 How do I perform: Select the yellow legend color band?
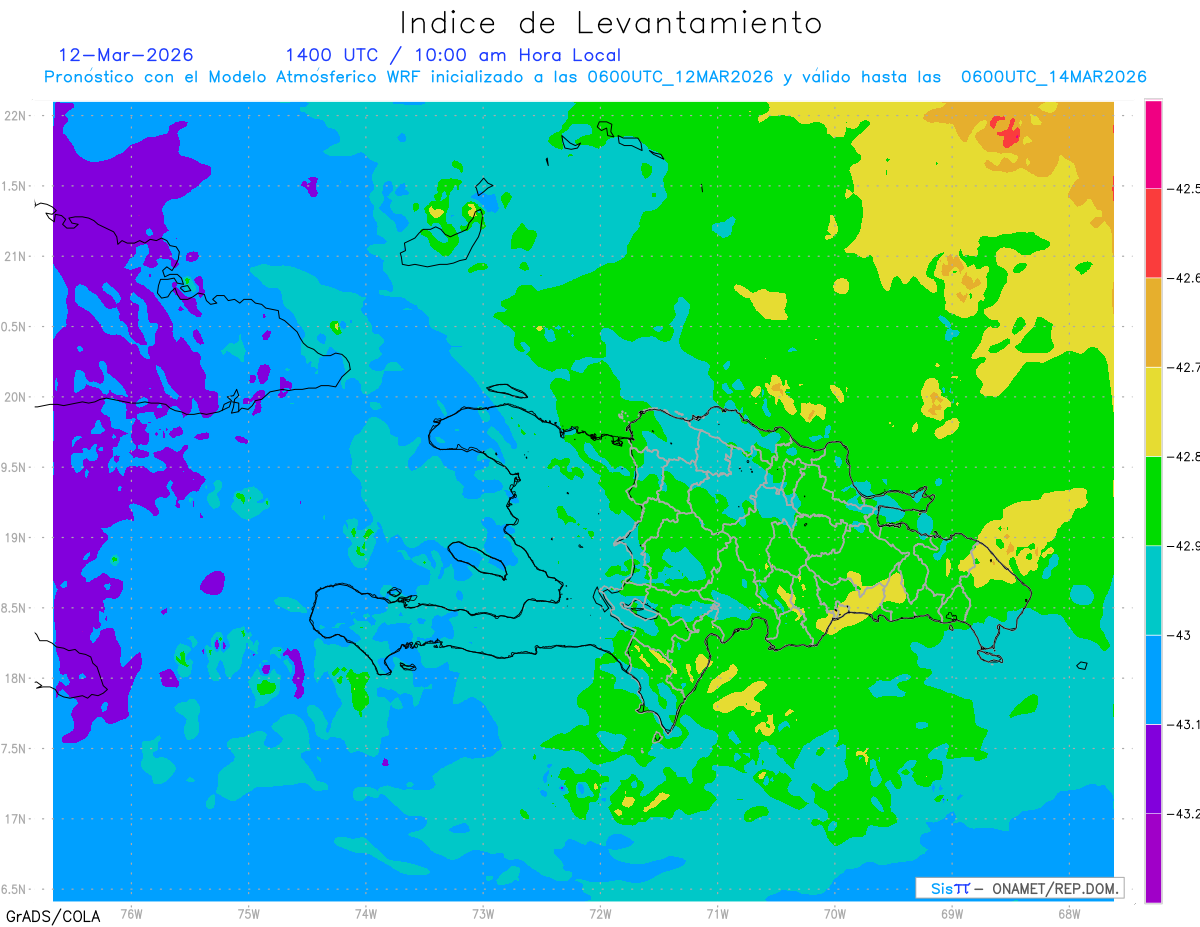[x=1153, y=411]
